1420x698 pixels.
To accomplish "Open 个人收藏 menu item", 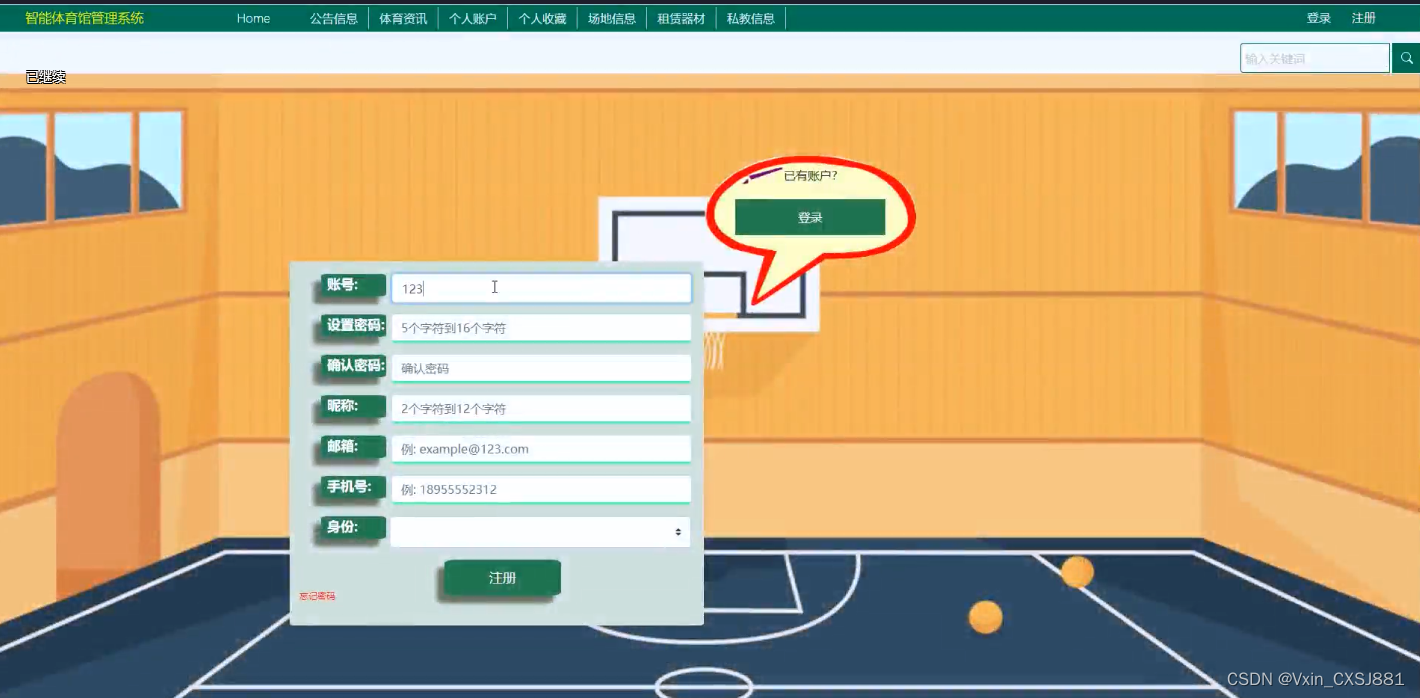I will click(542, 18).
